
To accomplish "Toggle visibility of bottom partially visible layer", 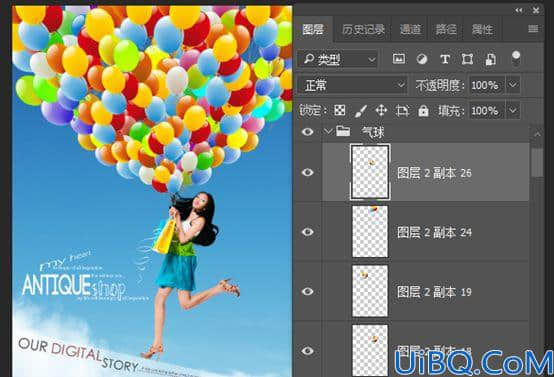I will click(308, 351).
